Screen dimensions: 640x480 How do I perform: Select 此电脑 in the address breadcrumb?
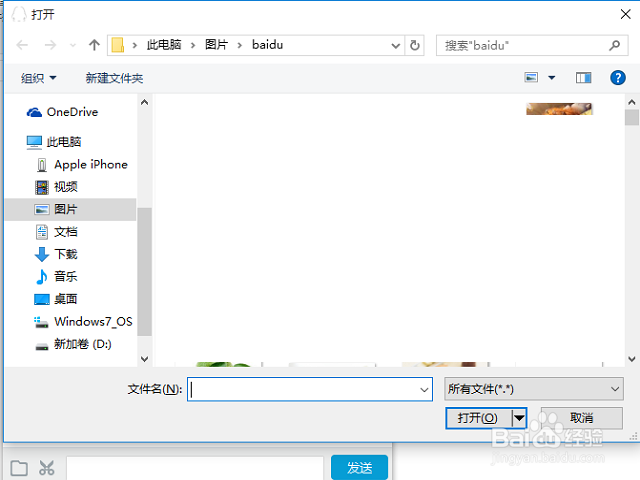[164, 45]
